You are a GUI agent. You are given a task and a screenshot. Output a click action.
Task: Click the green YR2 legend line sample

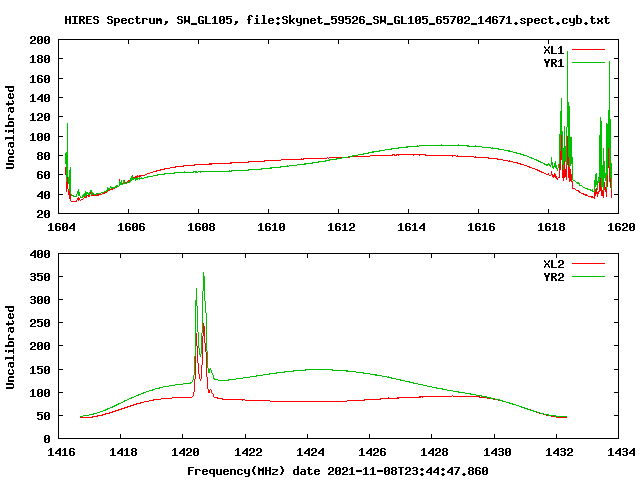tap(588, 277)
